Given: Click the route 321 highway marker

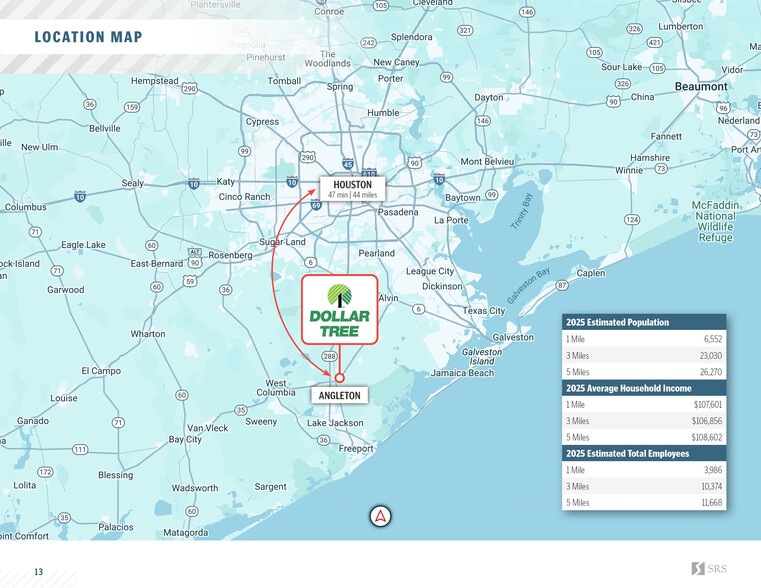Looking at the screenshot, I should coord(465,30).
